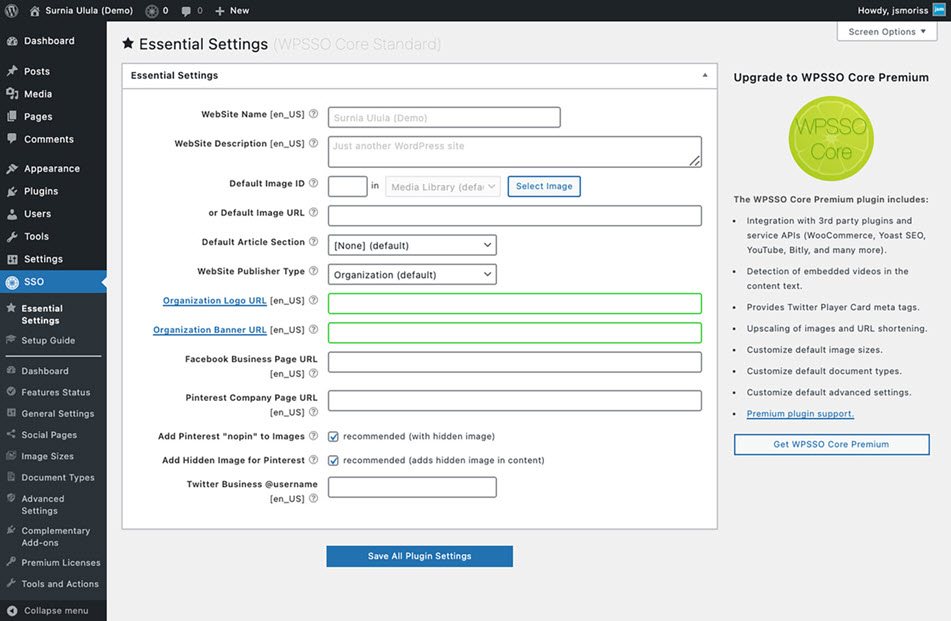Click the Posts pushpin icon
The width and height of the screenshot is (951, 621).
tap(12, 71)
